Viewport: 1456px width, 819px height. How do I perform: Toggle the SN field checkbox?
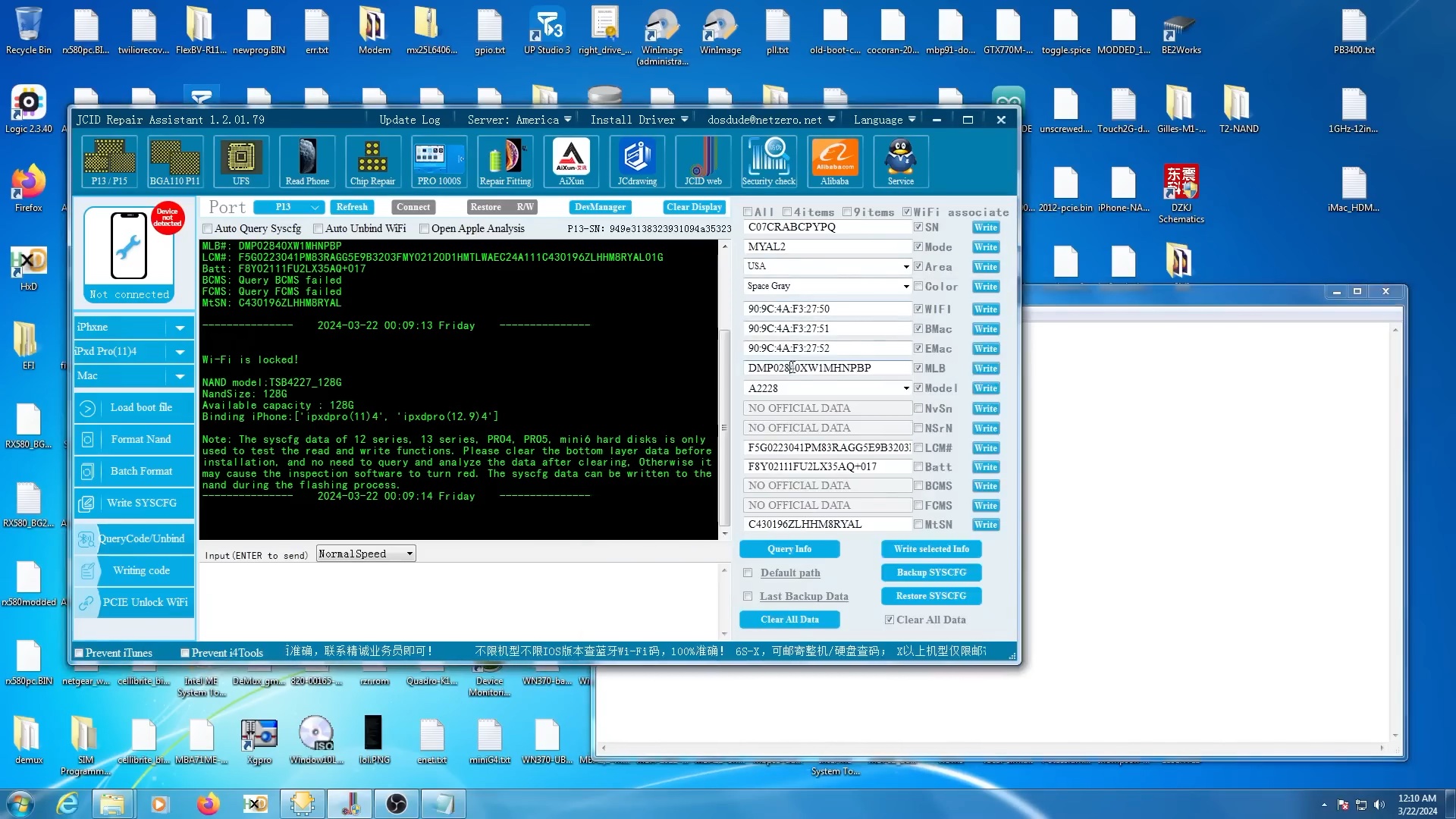tap(918, 227)
